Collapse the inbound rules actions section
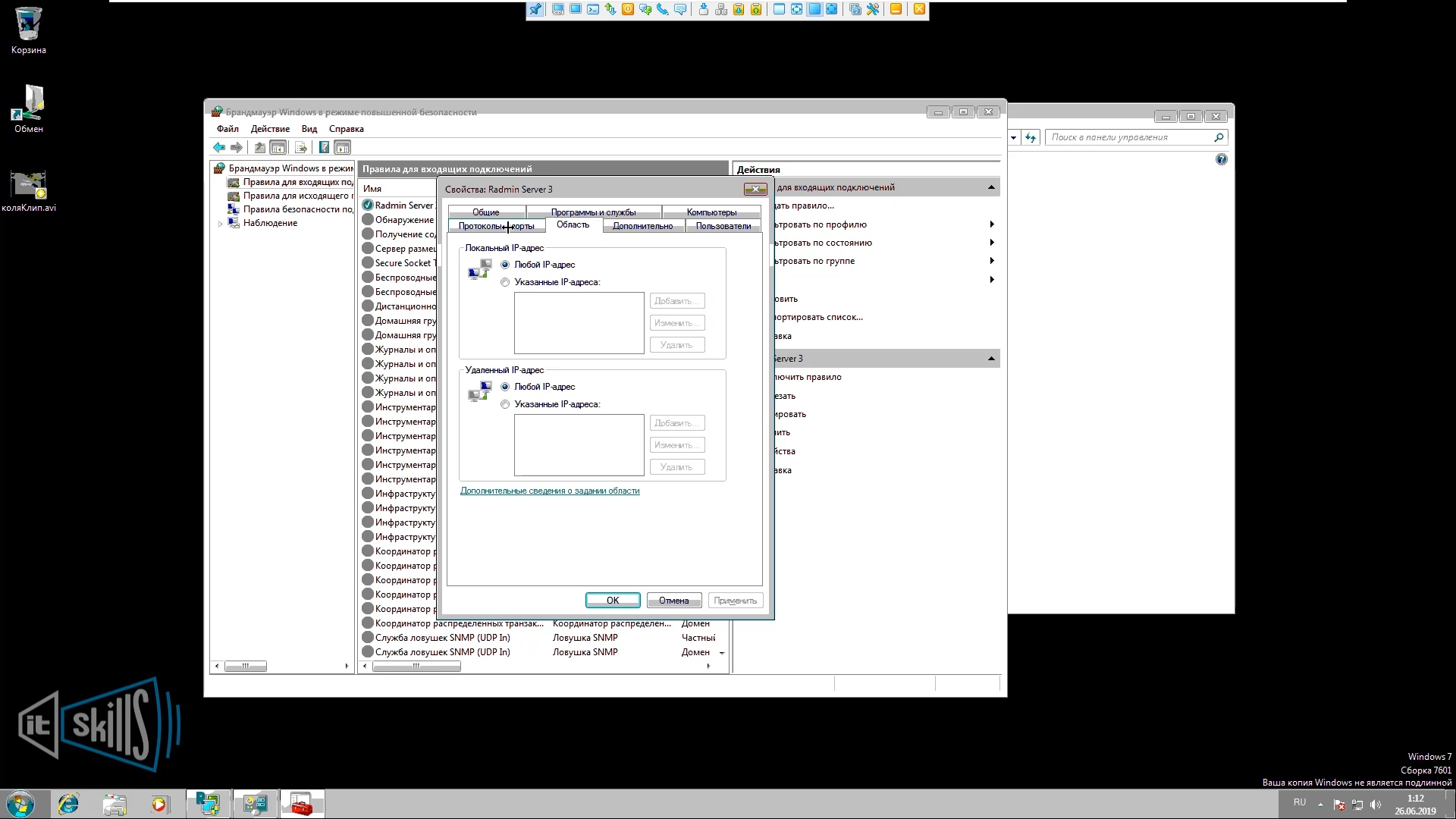This screenshot has width=1456, height=819. click(x=991, y=187)
